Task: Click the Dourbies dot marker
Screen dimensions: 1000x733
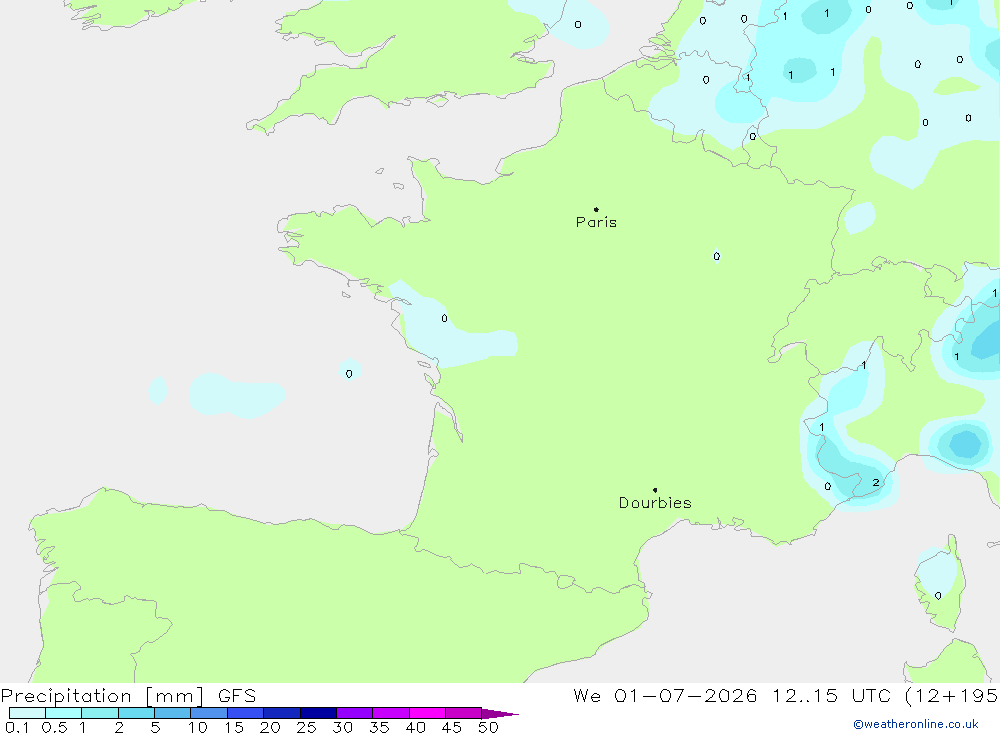Action: coord(655,490)
